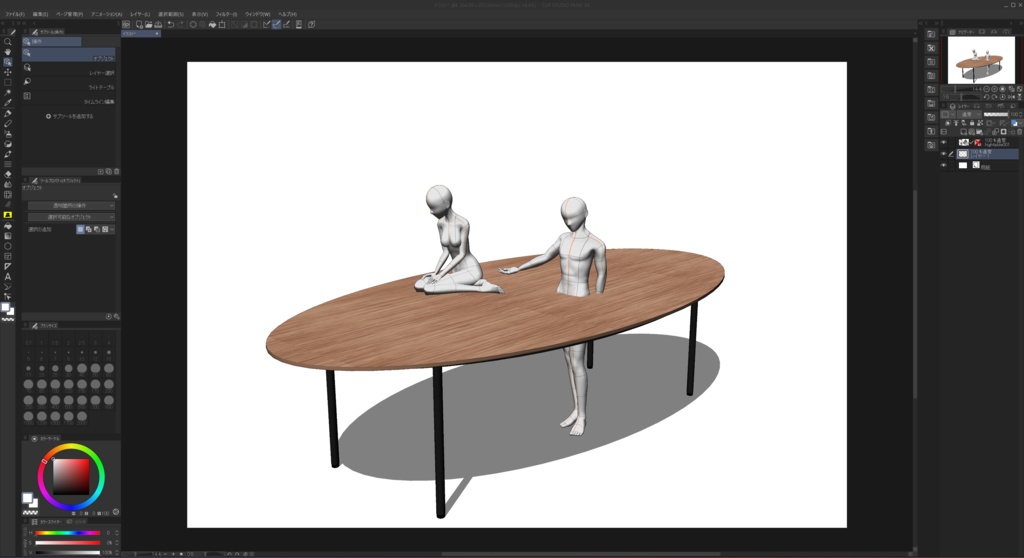1024x558 pixels.
Task: Open the Help menu
Action: [x=287, y=14]
